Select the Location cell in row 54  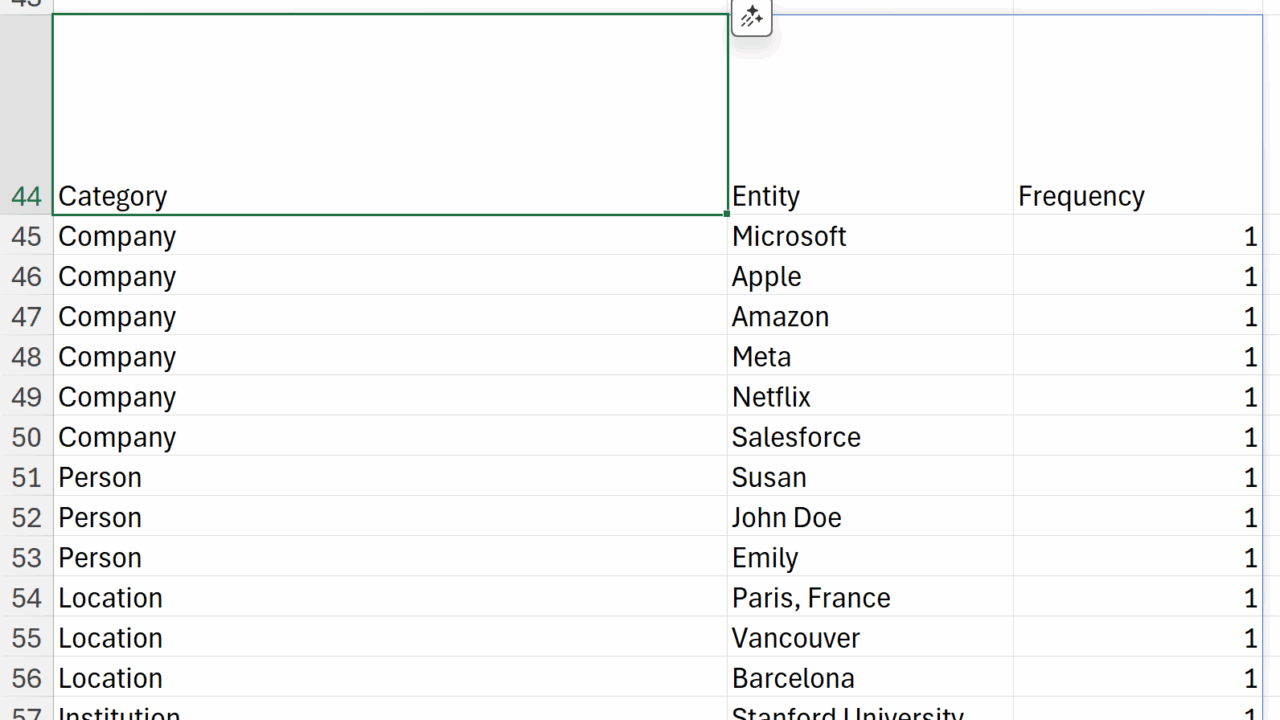tap(390, 597)
